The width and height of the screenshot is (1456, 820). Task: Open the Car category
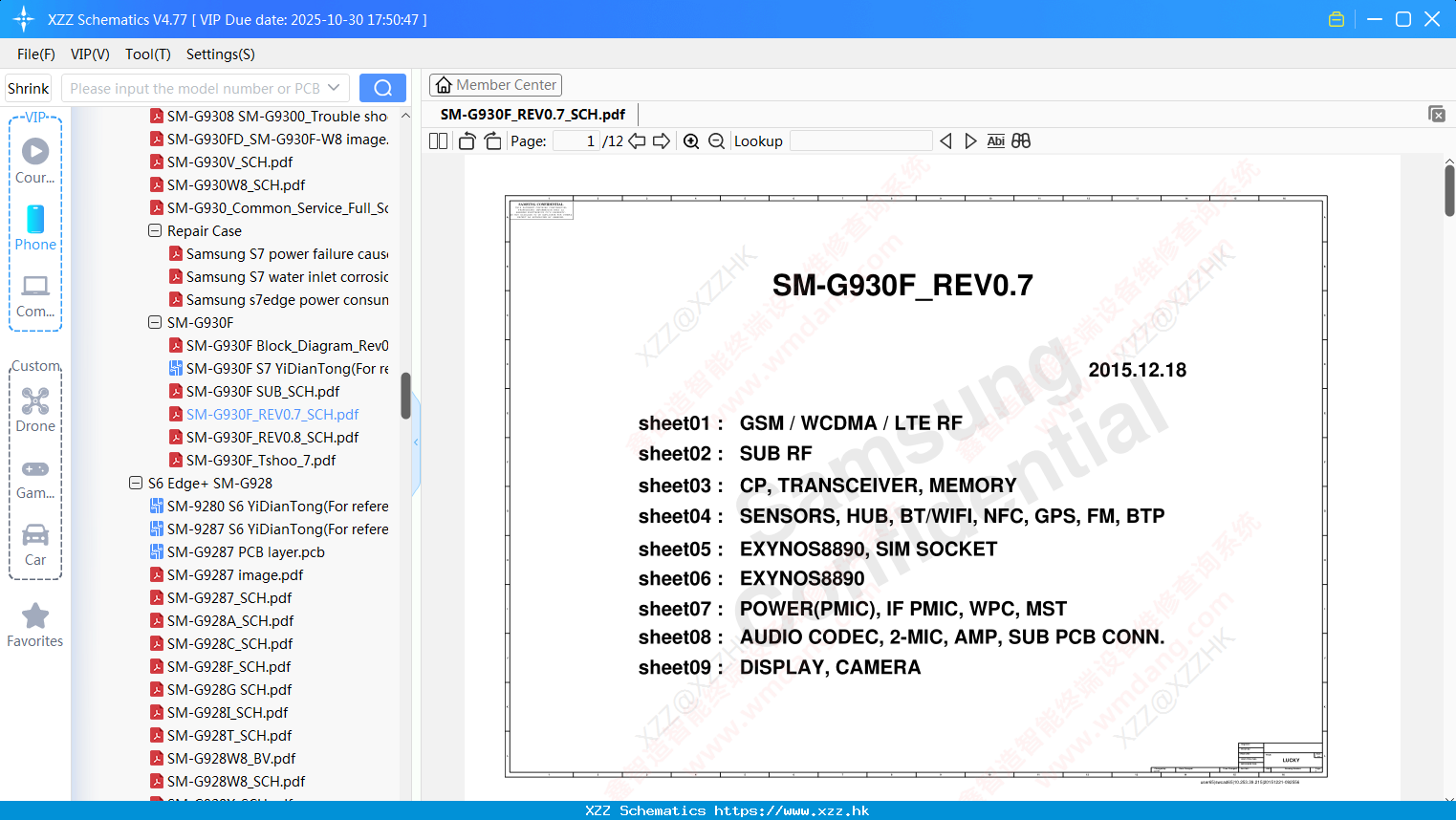click(x=35, y=544)
